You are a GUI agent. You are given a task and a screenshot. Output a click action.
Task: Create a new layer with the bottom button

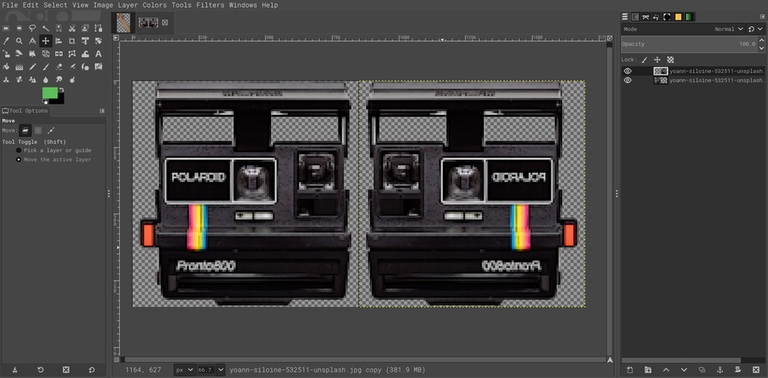tap(630, 369)
